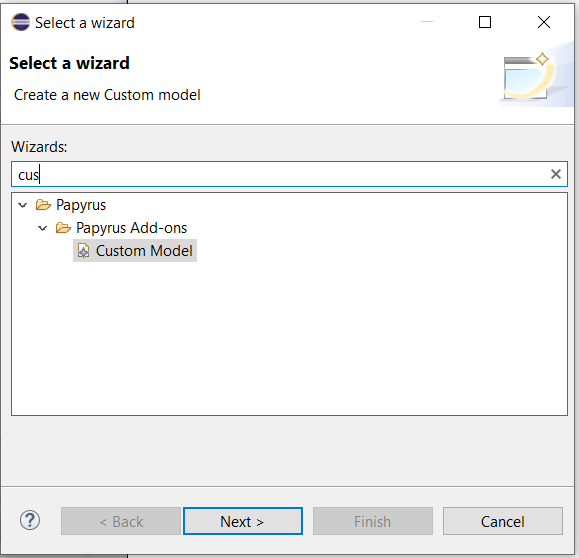Open the help question mark icon

[x=30, y=520]
